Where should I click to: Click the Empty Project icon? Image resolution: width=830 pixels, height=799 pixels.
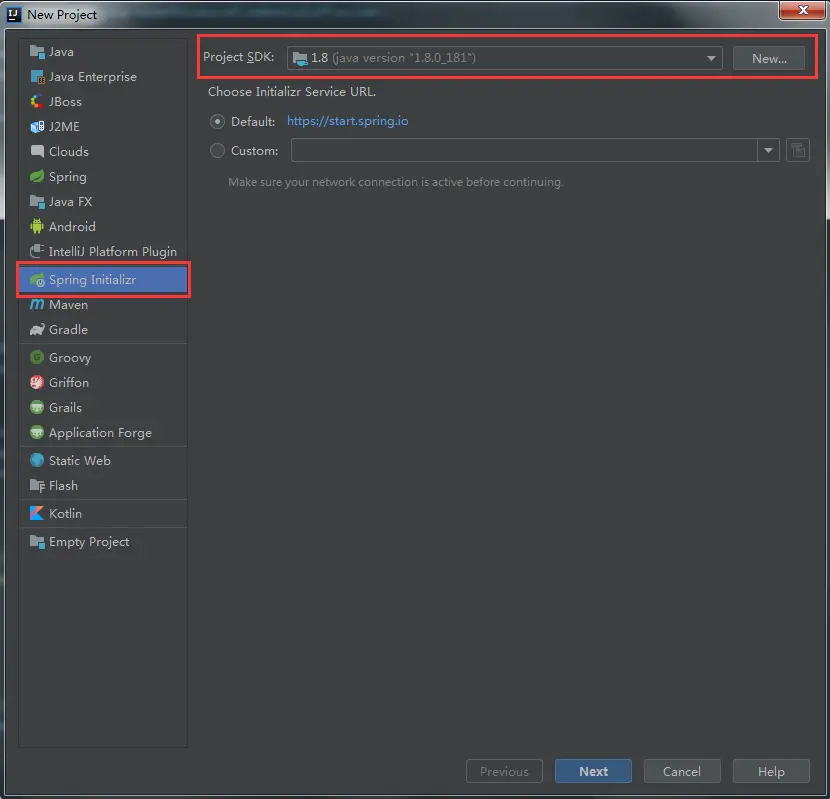(x=37, y=542)
